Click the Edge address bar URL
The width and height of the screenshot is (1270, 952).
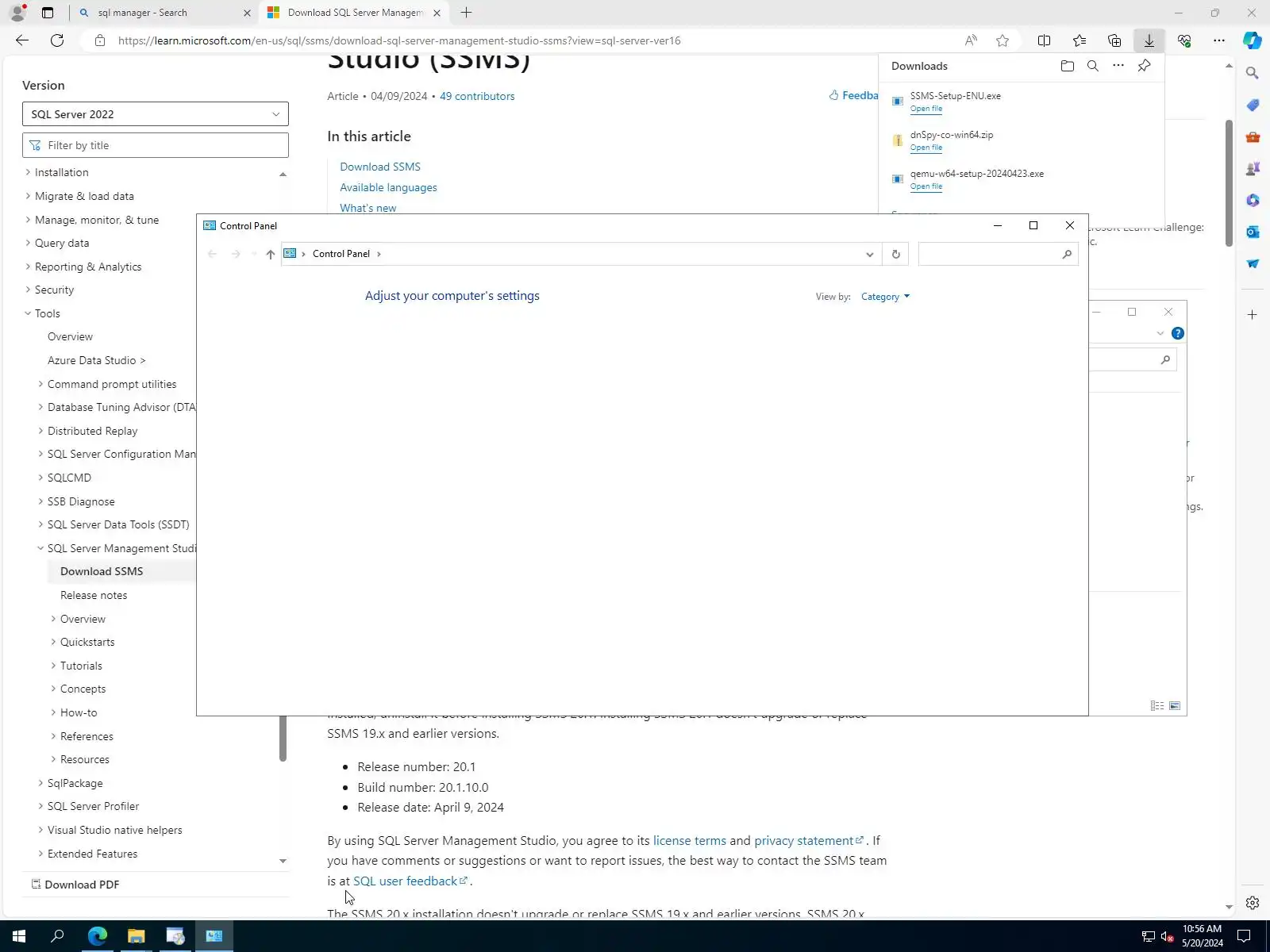(x=399, y=40)
